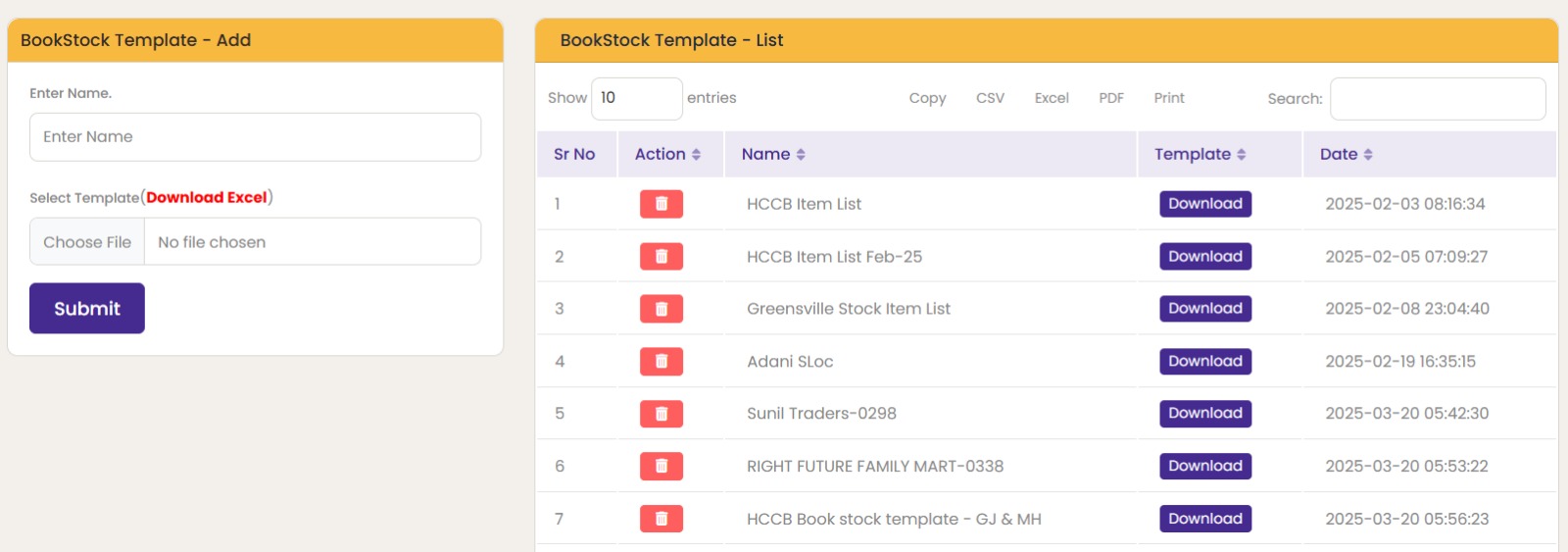Click Choose File to upload template
This screenshot has height=552, width=1568.
point(87,242)
